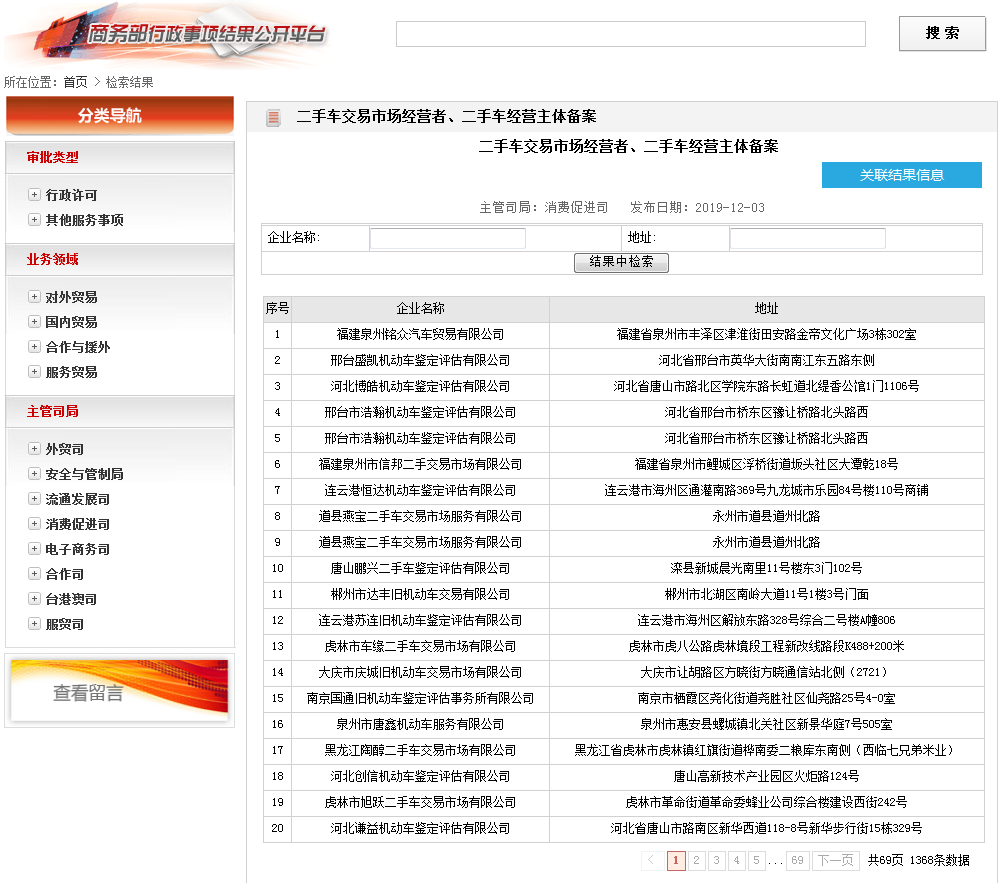This screenshot has height=883, width=1004.
Task: Click the 结果中检索 button
Action: click(621, 262)
